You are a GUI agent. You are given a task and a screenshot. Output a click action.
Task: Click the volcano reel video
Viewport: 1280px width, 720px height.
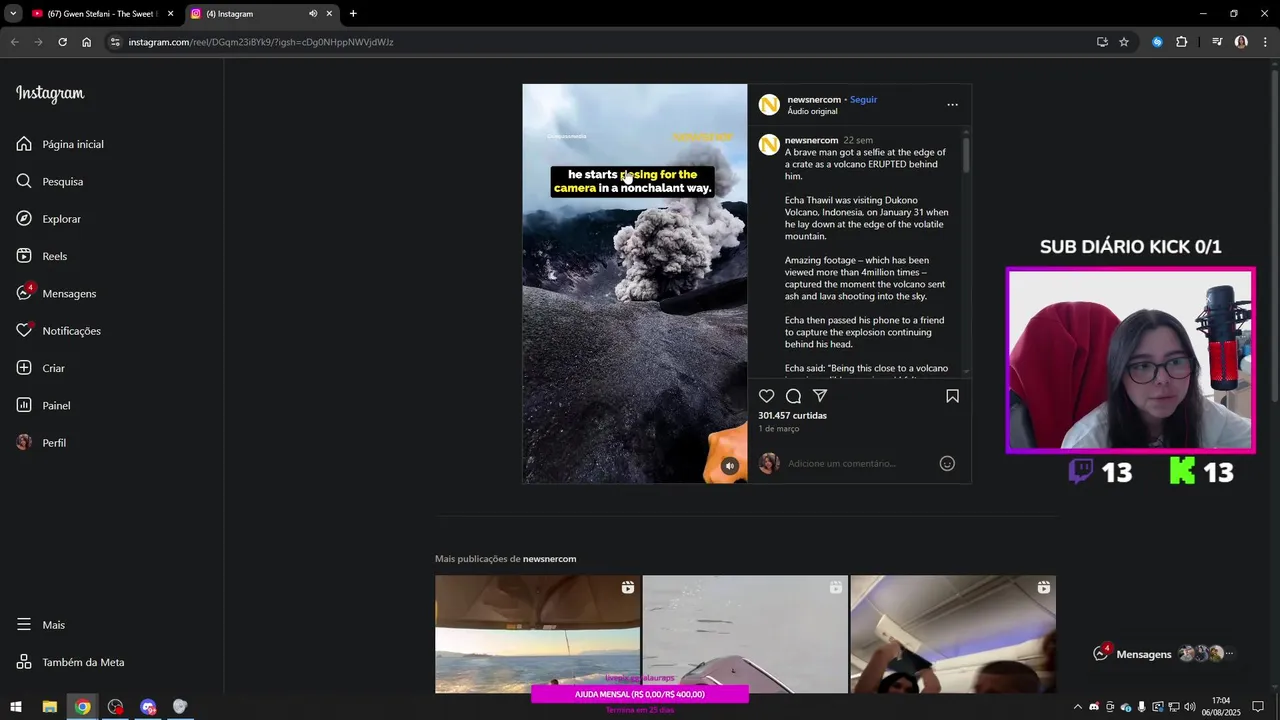coord(634,283)
